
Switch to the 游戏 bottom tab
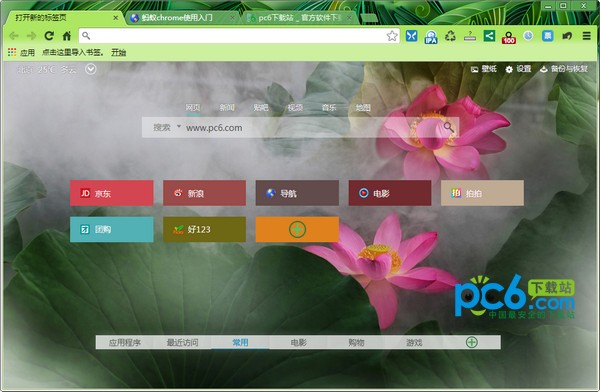414,342
